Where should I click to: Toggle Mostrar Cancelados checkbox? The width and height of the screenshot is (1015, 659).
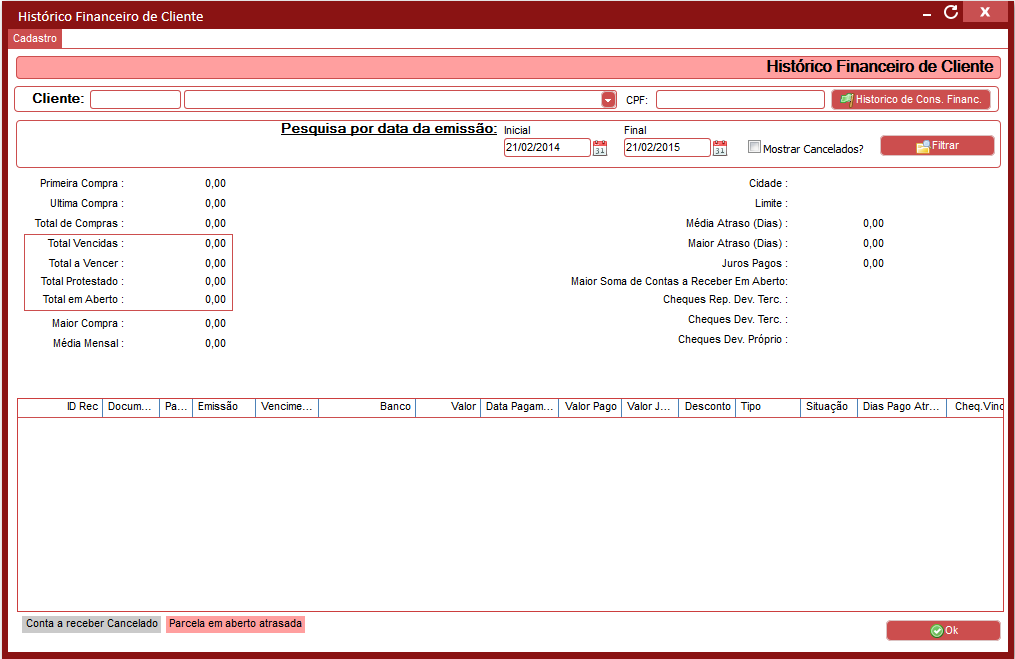click(754, 146)
